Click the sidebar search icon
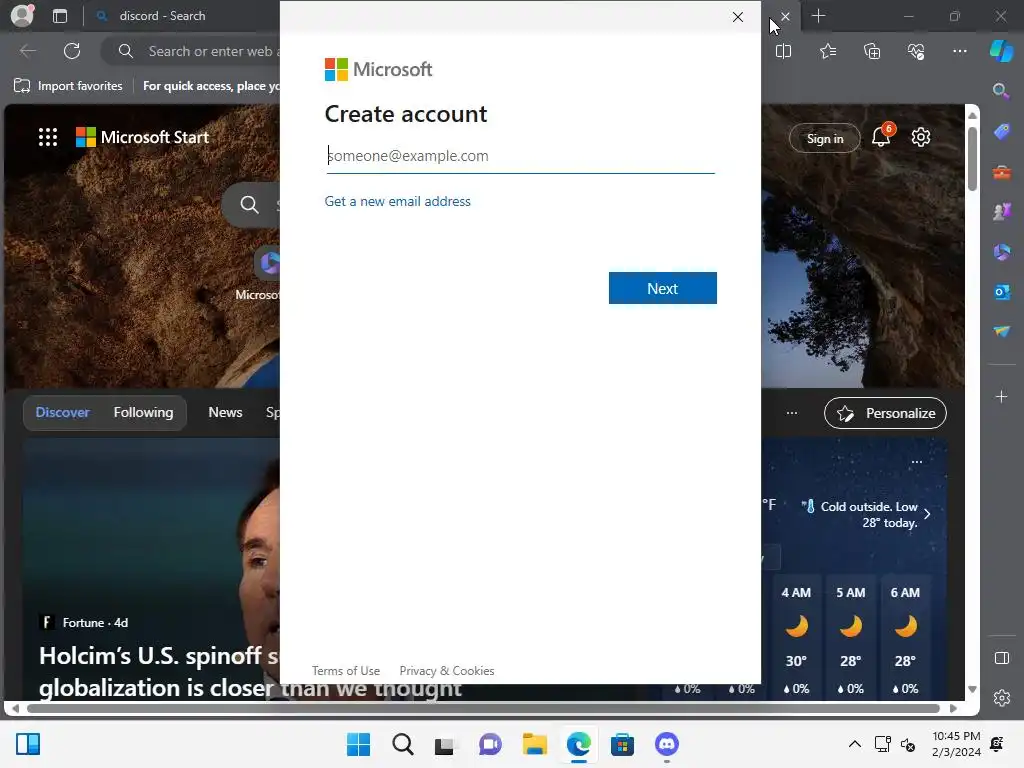1024x768 pixels. pyautogui.click(x=1001, y=91)
